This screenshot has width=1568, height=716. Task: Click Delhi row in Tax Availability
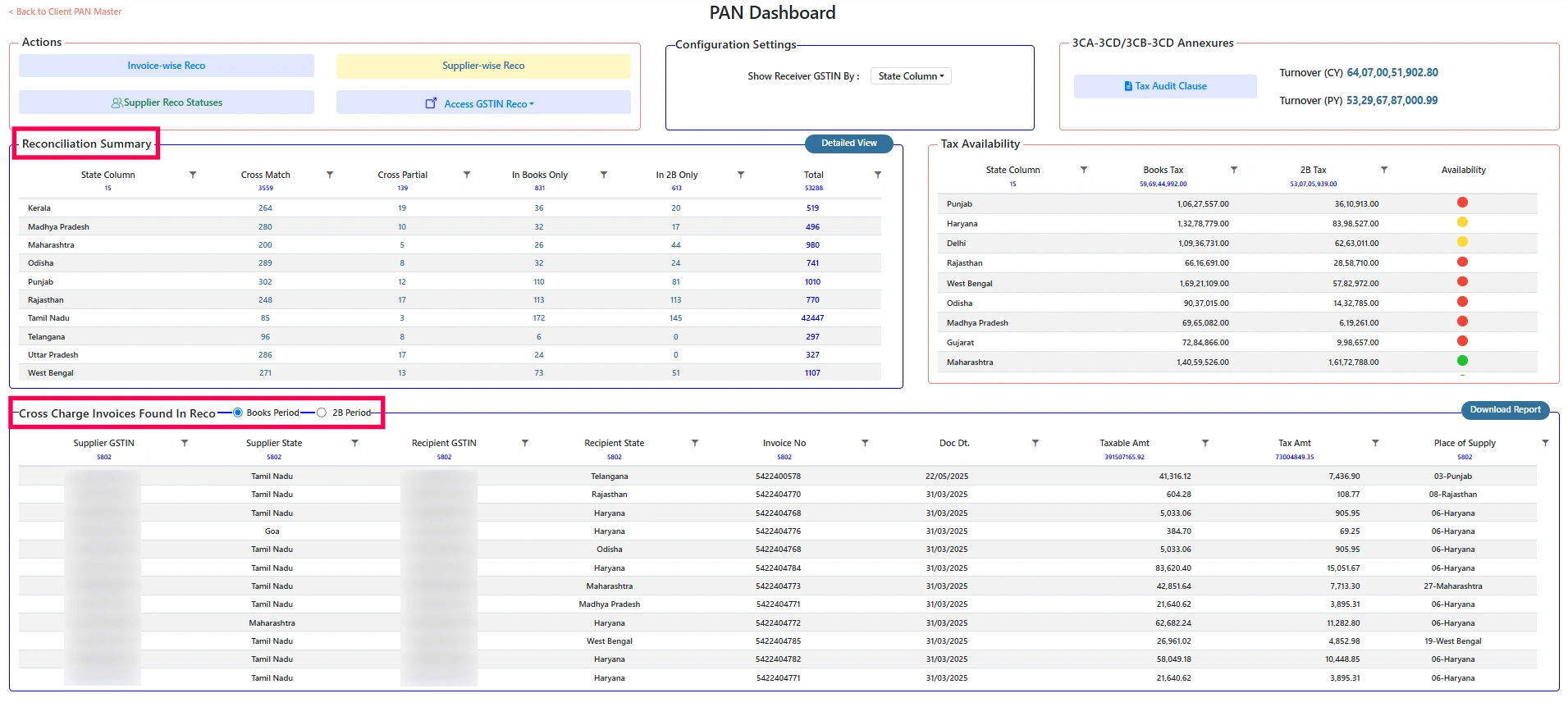(x=1237, y=244)
